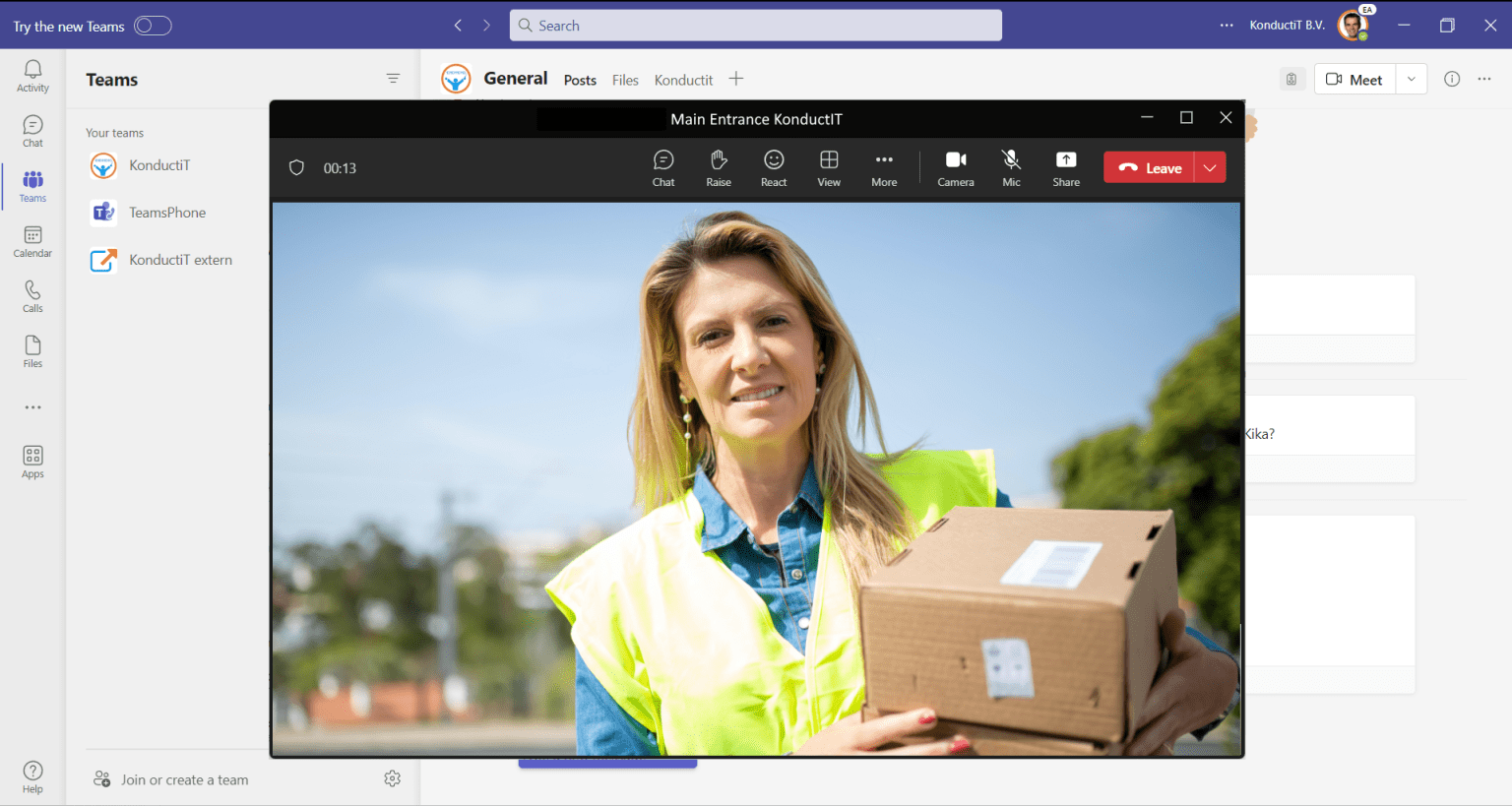Screen dimensions: 1512x806
Task: Switch to the Files tab
Action: pyautogui.click(x=625, y=81)
